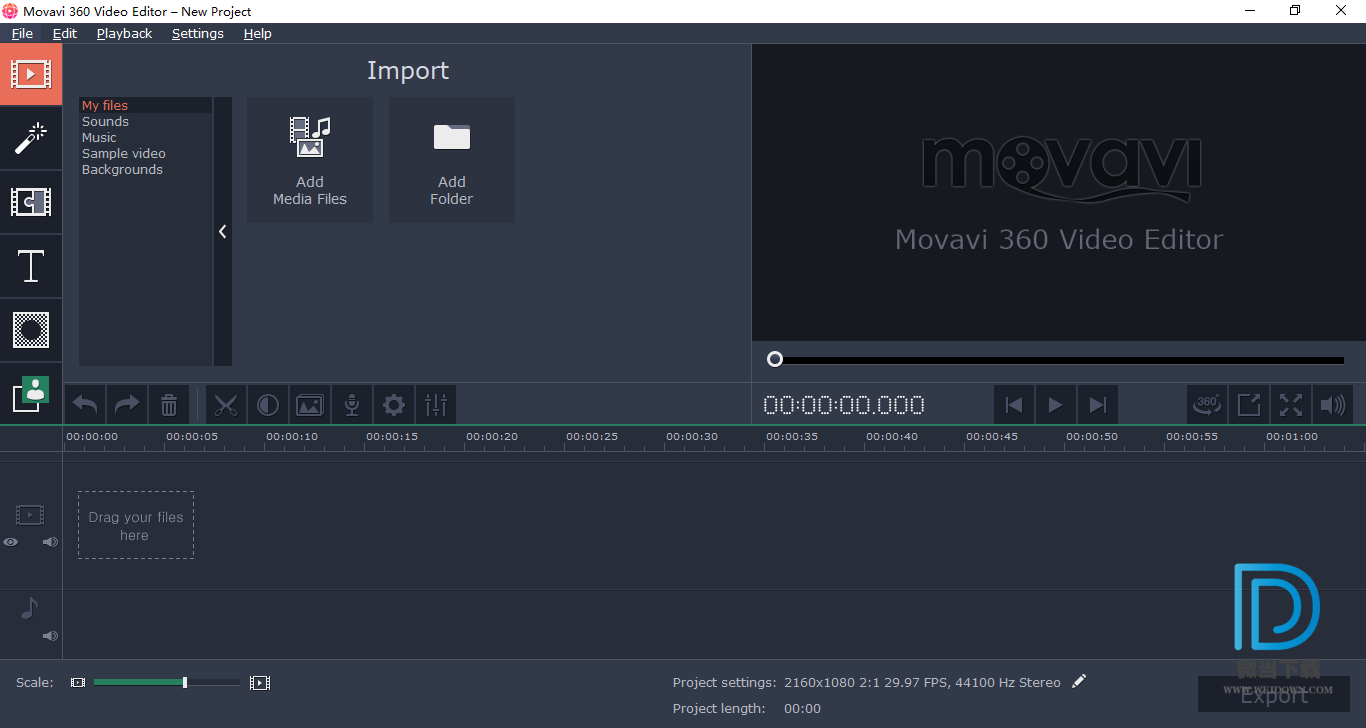Click the microphone Record Audio icon
This screenshot has height=728, width=1366.
tap(352, 405)
